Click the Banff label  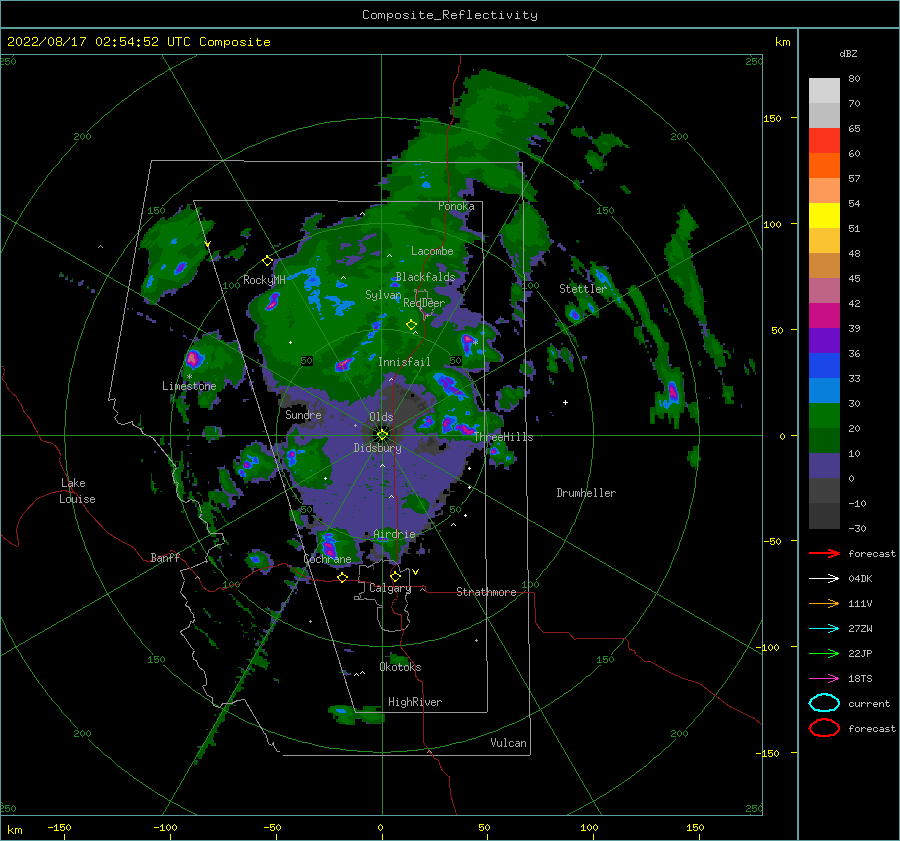tap(165, 557)
